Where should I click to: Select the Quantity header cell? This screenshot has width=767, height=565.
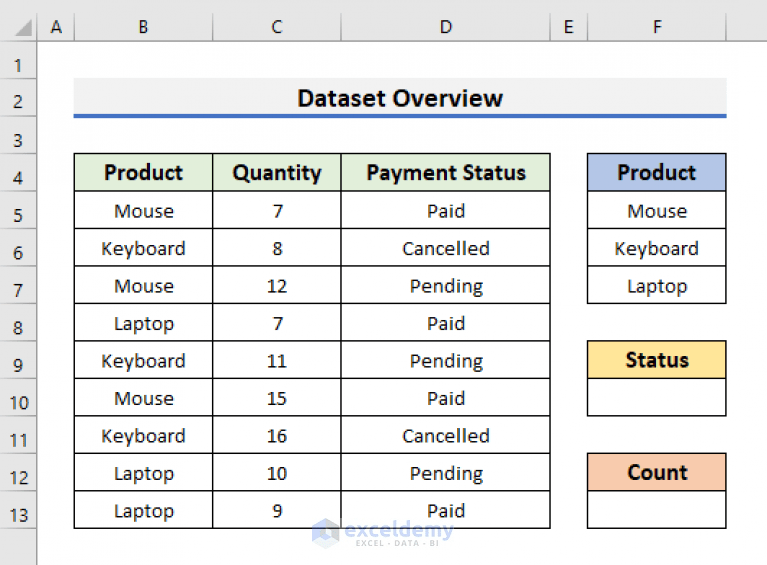(277, 172)
